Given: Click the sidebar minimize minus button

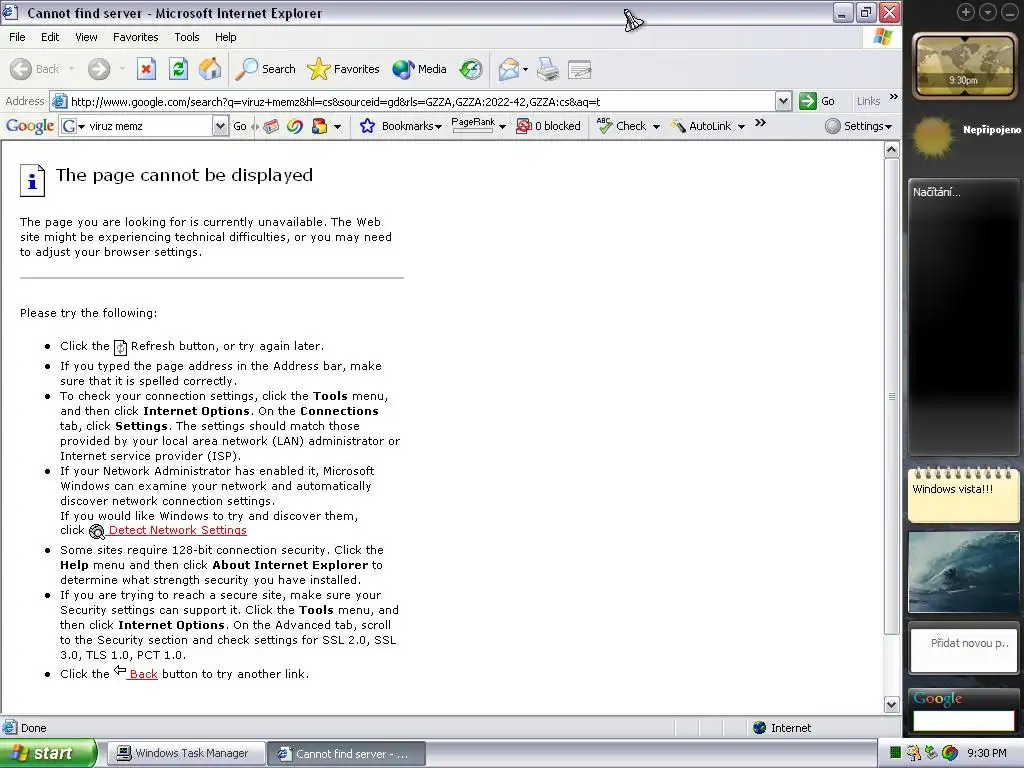Looking at the screenshot, I should pos(1010,12).
